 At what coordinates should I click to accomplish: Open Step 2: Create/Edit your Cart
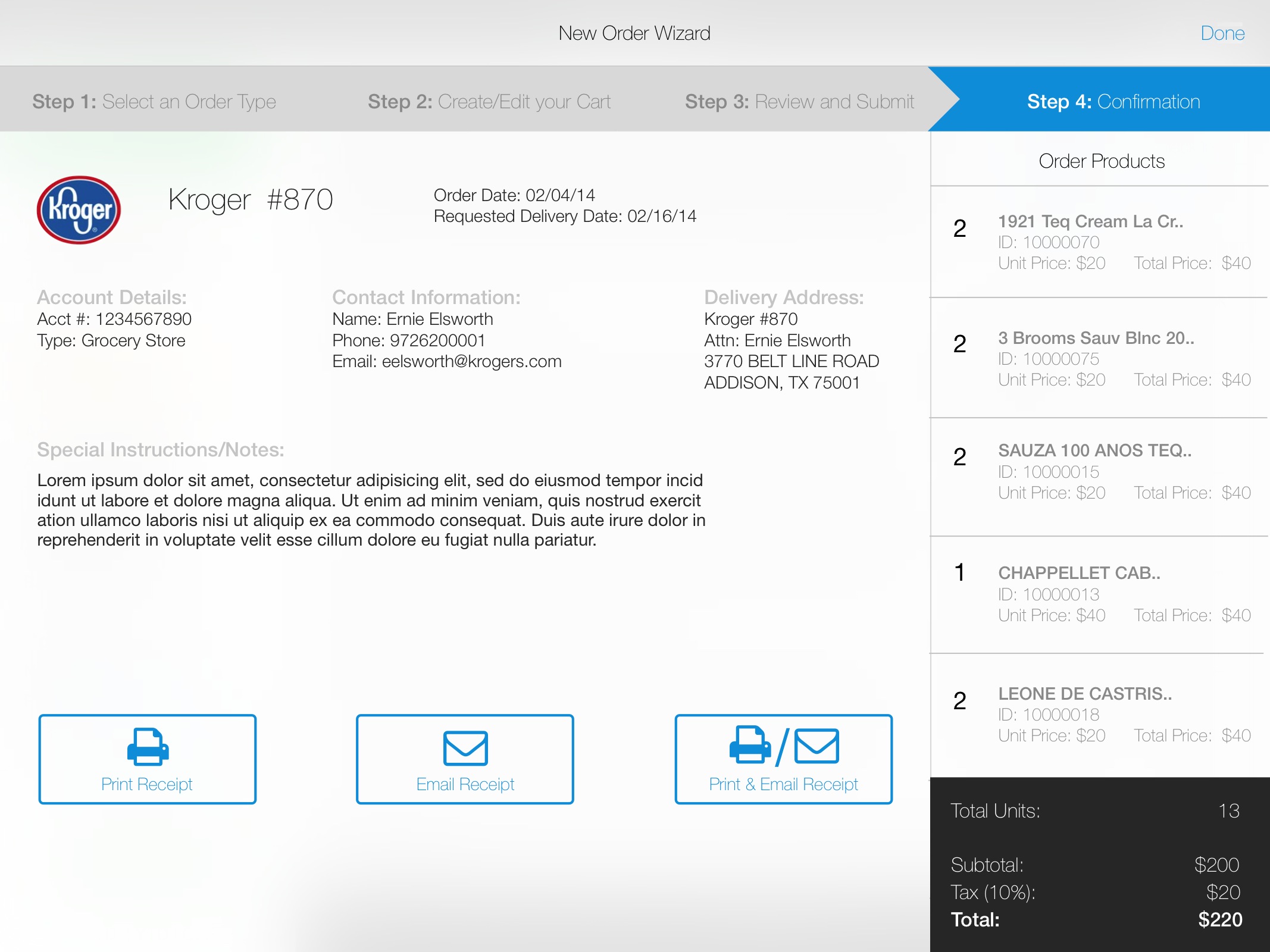point(489,102)
